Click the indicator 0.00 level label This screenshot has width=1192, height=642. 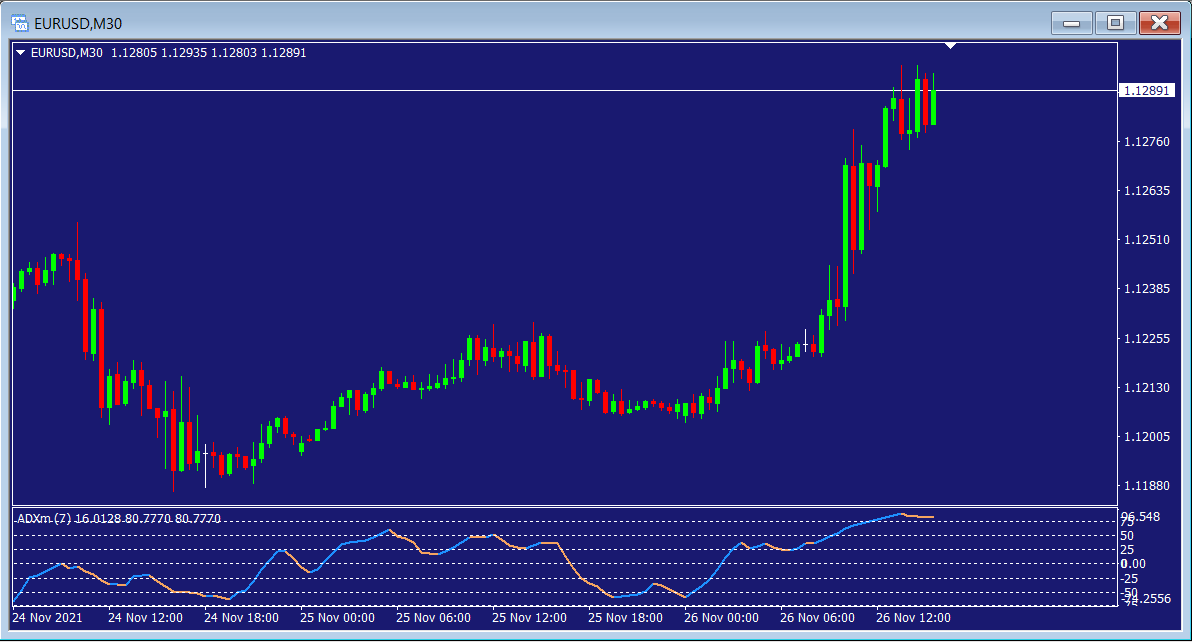click(x=1132, y=564)
